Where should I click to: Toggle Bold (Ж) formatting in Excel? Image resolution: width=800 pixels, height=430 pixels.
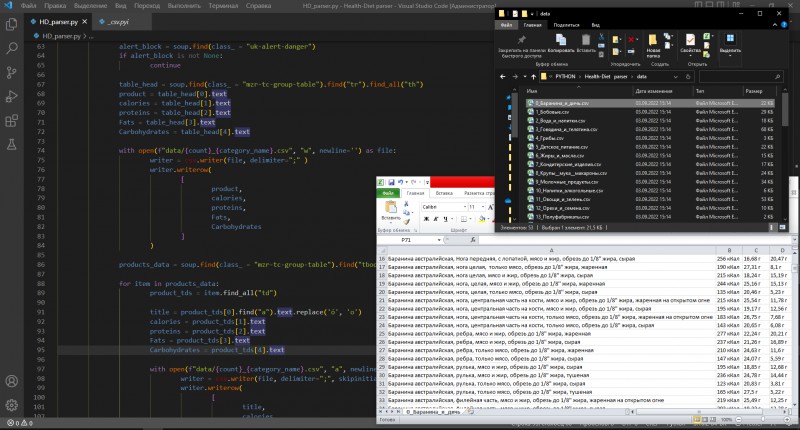tap(426, 219)
